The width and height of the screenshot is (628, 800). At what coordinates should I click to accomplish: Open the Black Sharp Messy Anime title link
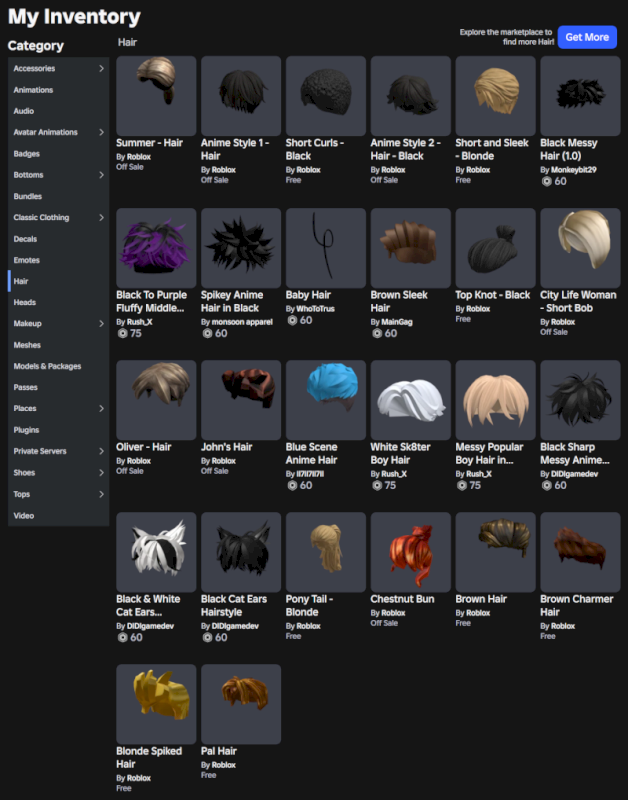pyautogui.click(x=575, y=454)
